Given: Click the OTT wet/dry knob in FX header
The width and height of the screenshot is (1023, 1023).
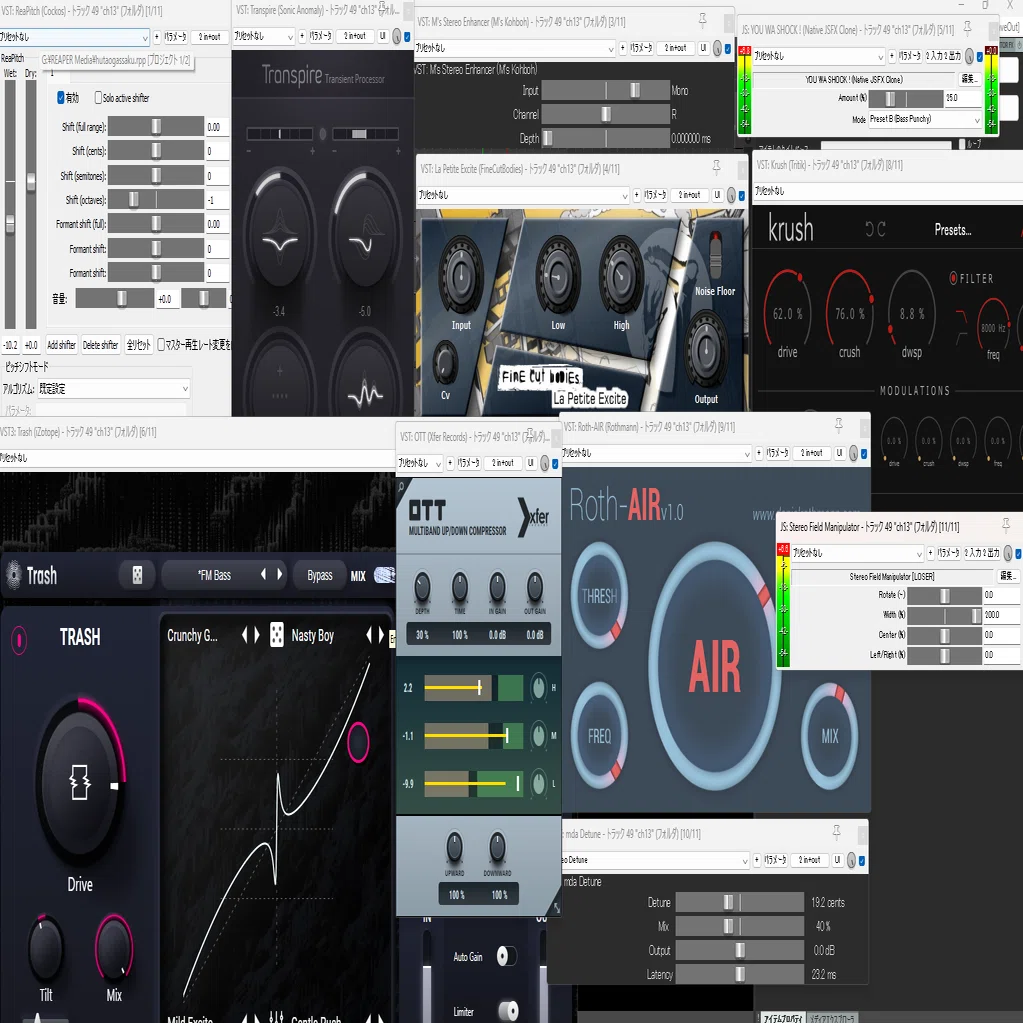Looking at the screenshot, I should [545, 464].
